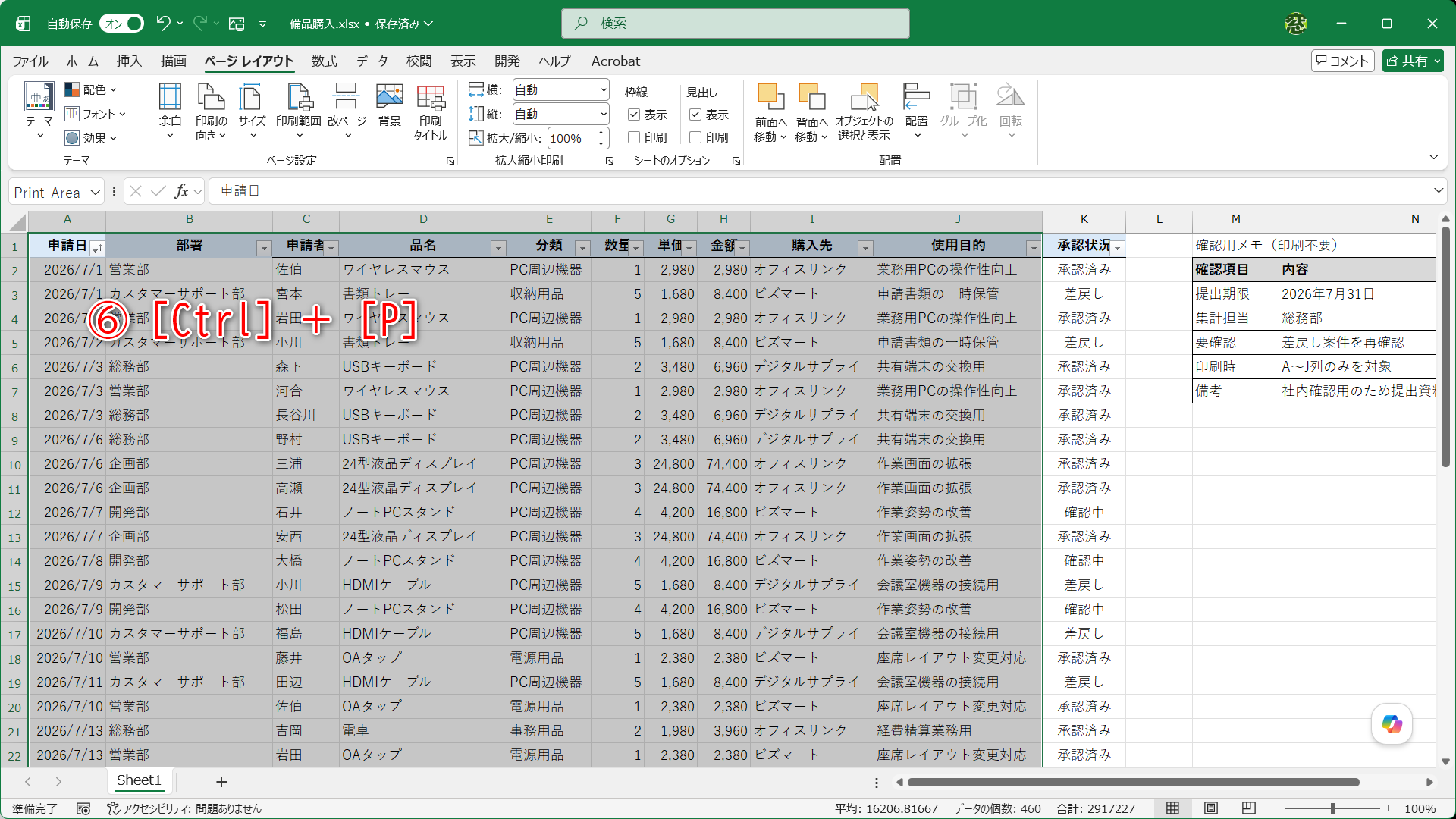
Task: Click the 検索 search box
Action: coord(735,24)
